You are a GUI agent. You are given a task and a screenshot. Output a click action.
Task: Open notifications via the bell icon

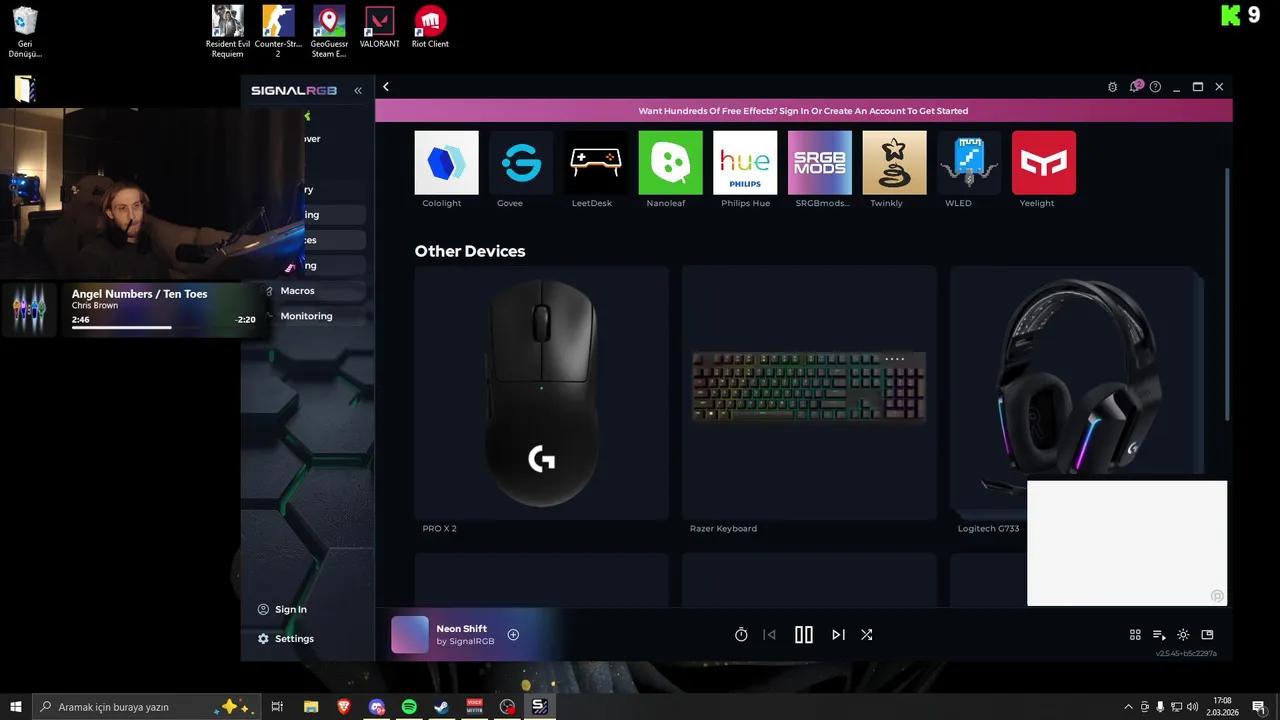1135,87
